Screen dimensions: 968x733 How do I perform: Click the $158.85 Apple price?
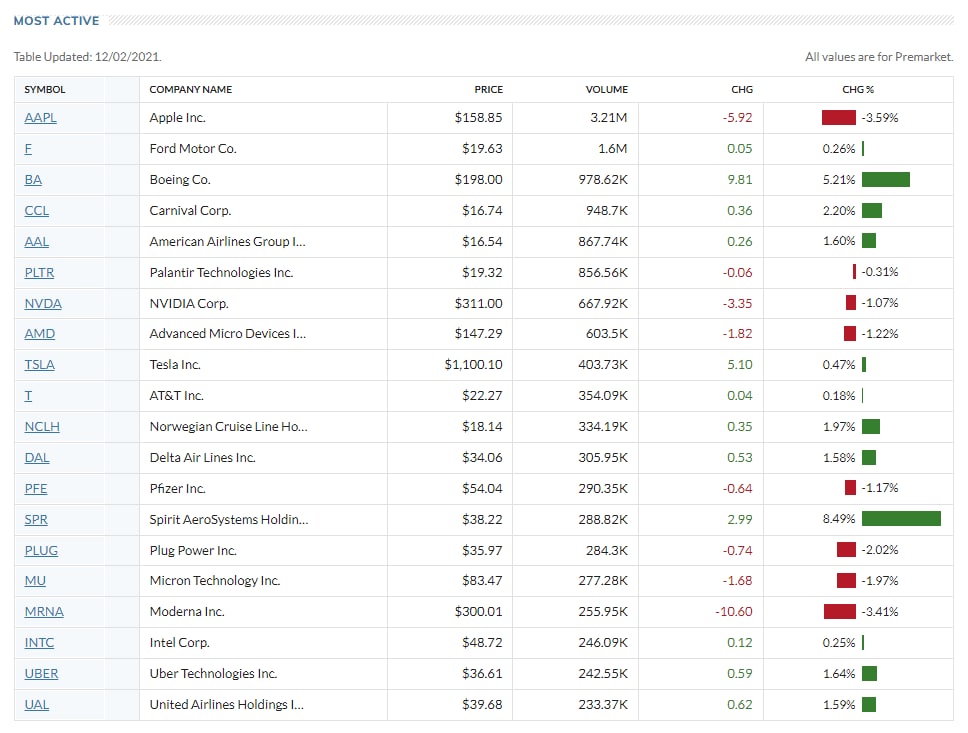click(x=478, y=117)
